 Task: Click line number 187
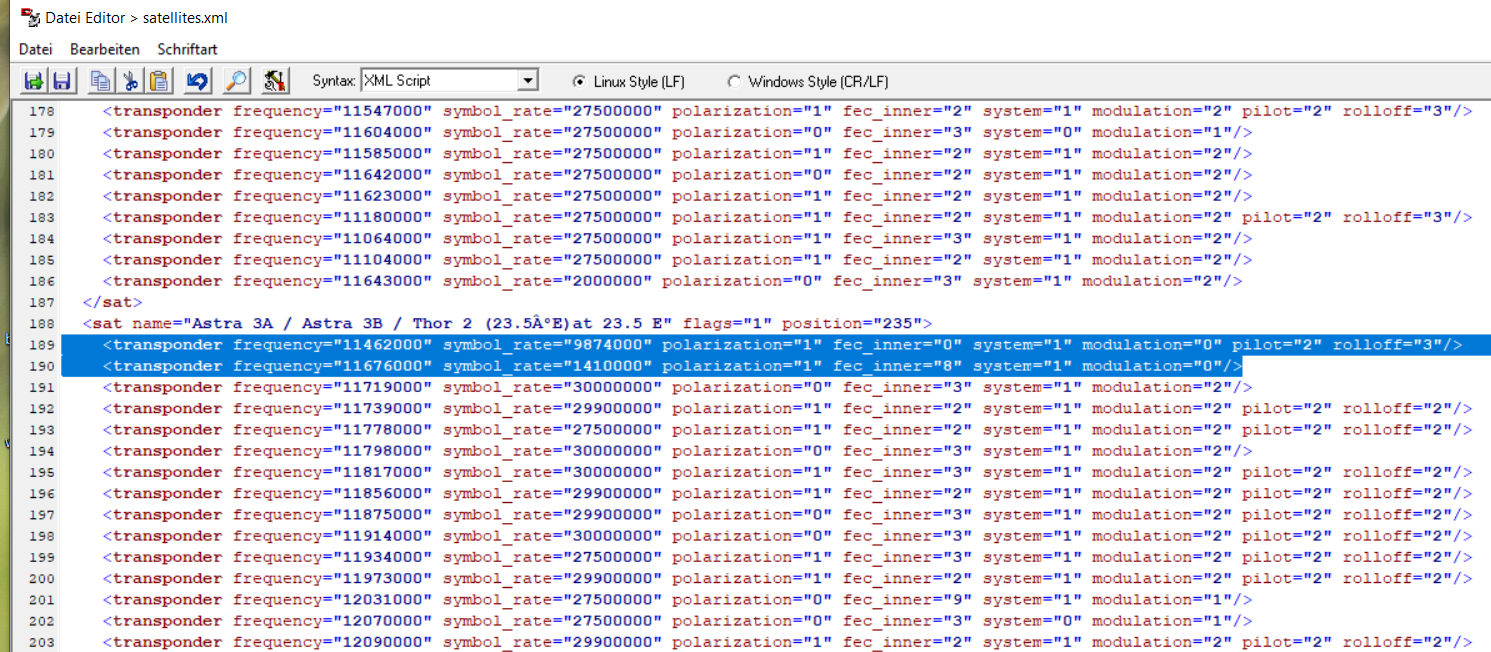[x=42, y=302]
